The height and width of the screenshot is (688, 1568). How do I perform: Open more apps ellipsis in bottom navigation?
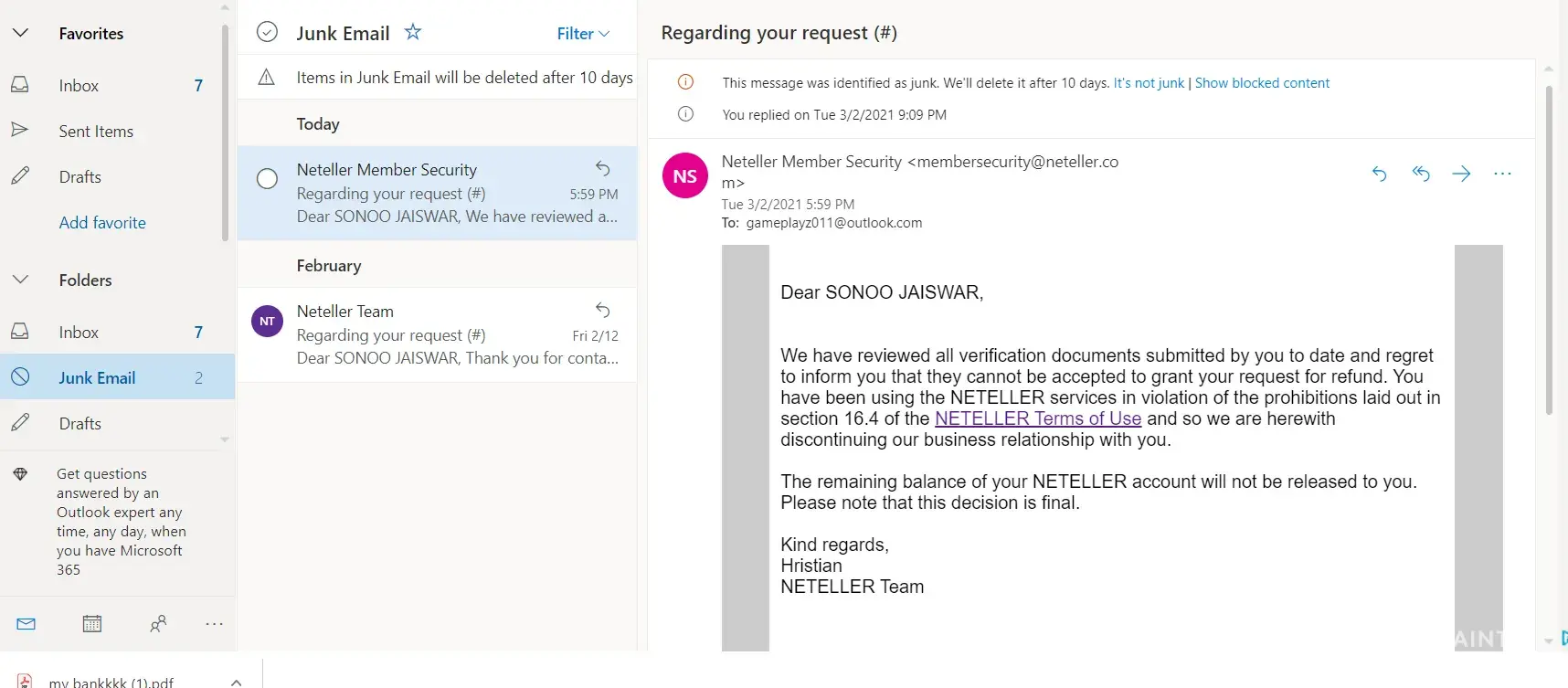(x=214, y=624)
